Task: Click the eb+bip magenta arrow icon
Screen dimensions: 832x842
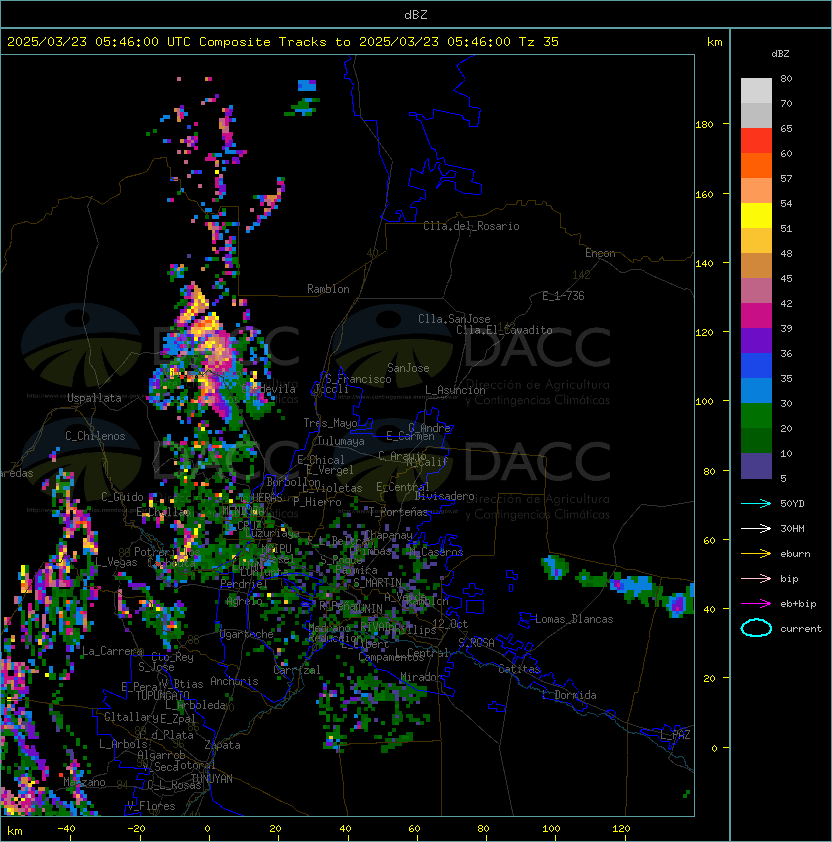Action: 756,604
